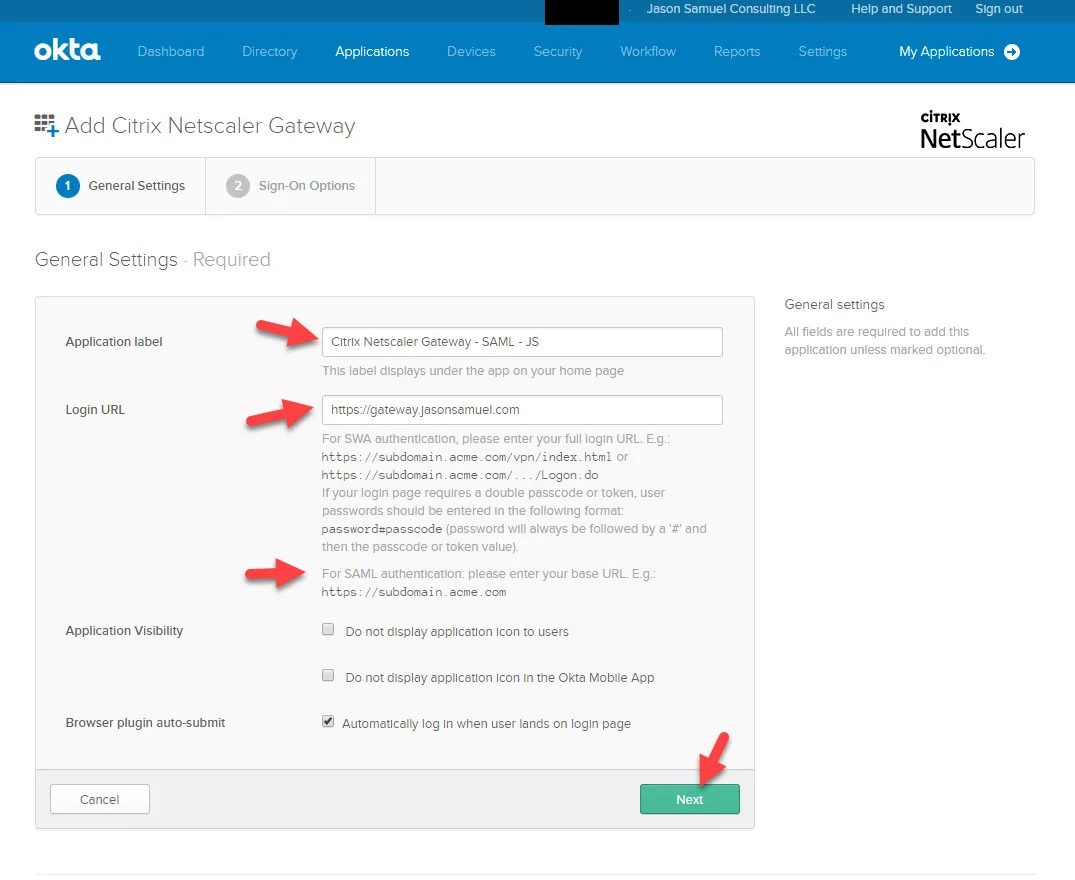Screen dimensions: 1075x880
Task: Click the Application Visibility label
Action: [x=124, y=631]
